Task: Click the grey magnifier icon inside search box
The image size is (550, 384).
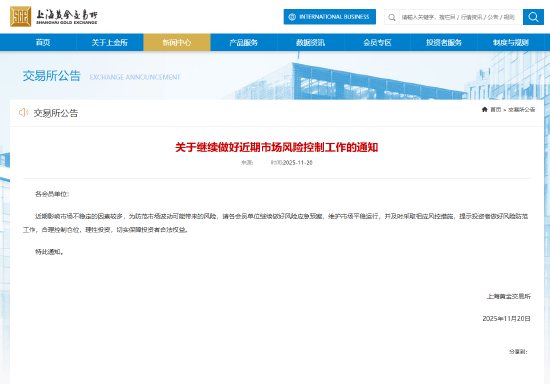Action: pos(392,17)
